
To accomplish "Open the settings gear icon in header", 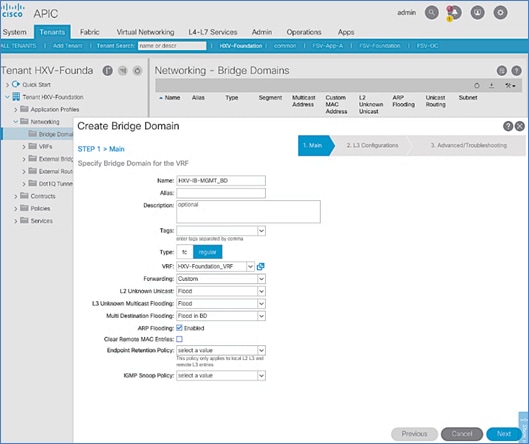I will tap(500, 13).
